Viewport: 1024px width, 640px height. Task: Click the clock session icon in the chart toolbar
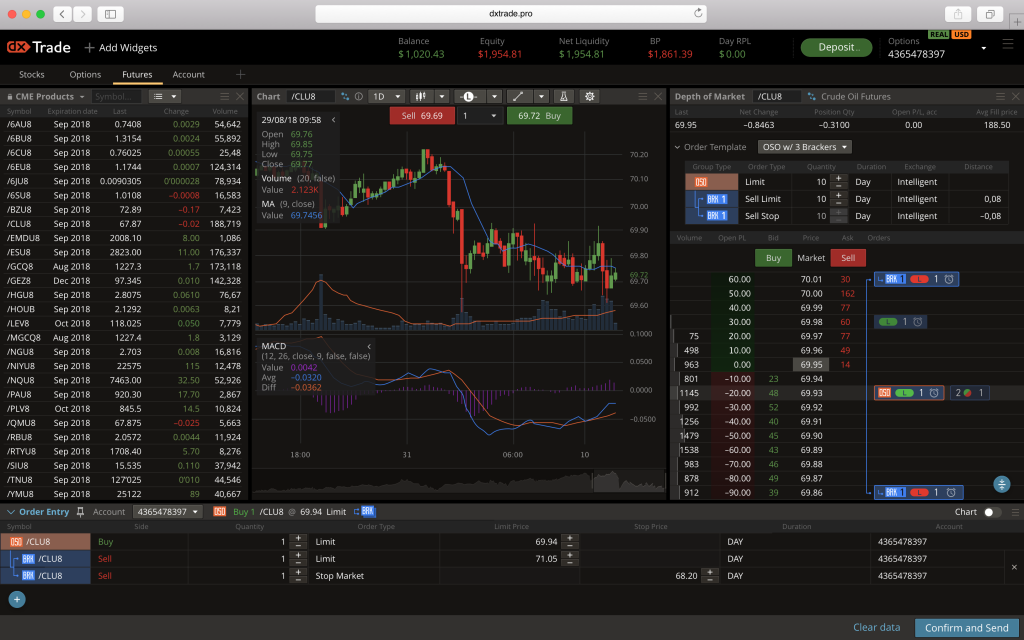(x=470, y=96)
